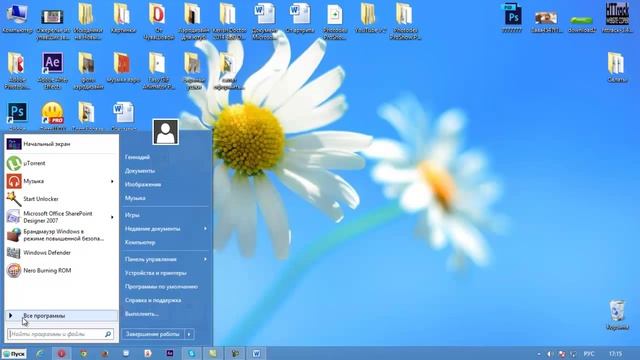The image size is (640, 360).
Task: Open the arrow menu beside Завершение работы
Action: tap(189, 334)
